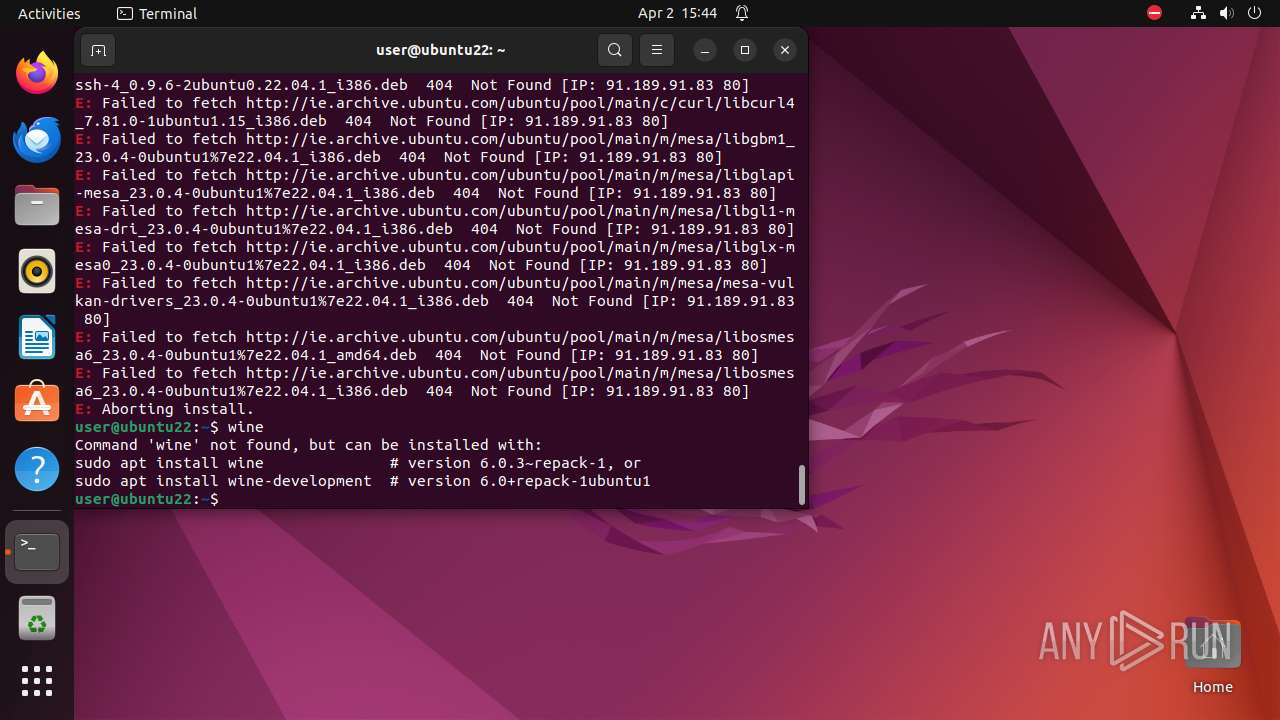Click the terminal vertical scrollbar thumb
The width and height of the screenshot is (1280, 720).
(801, 485)
